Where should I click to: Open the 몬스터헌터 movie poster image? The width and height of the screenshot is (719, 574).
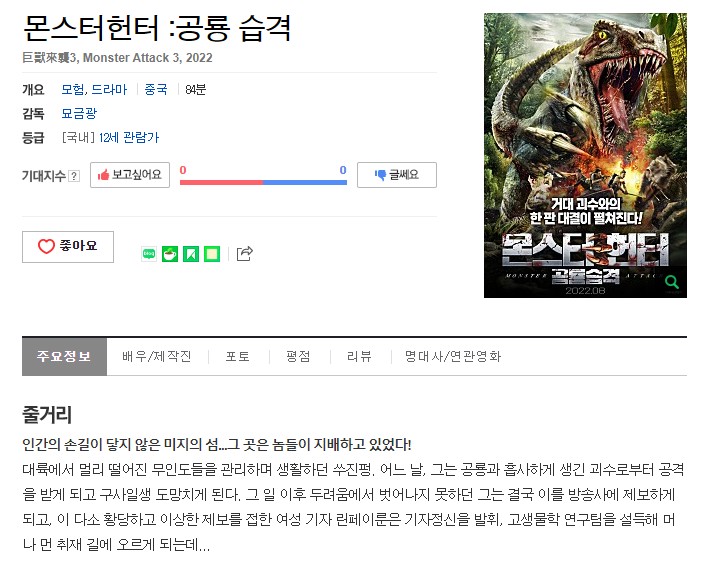[585, 155]
